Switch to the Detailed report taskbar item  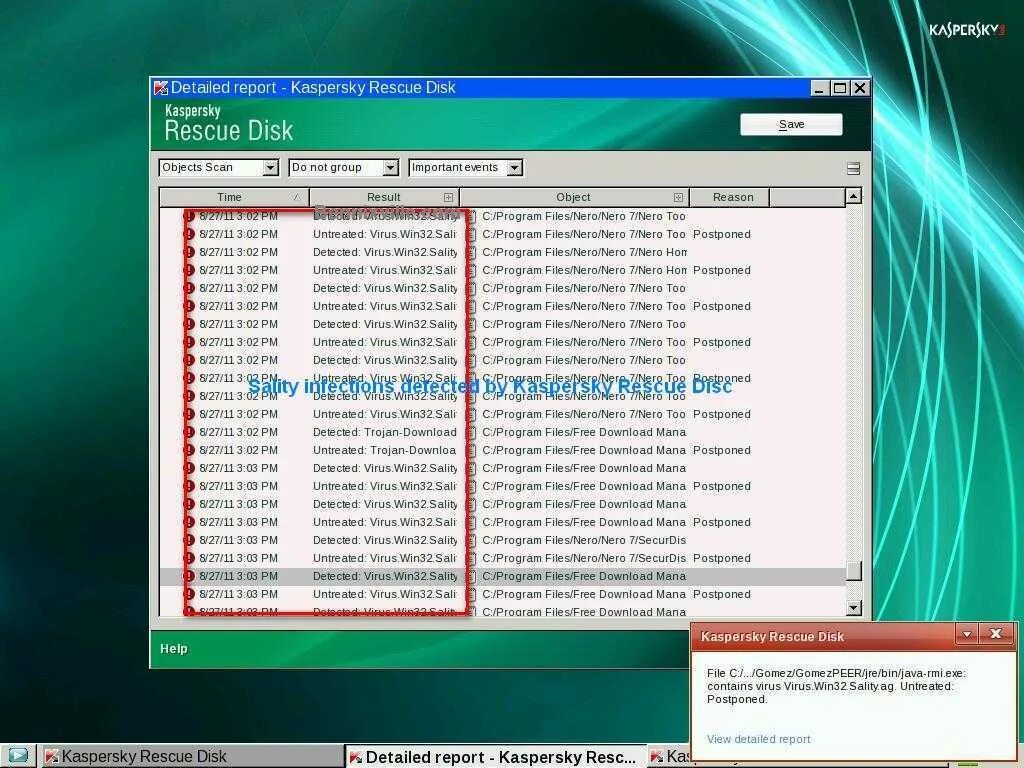494,757
